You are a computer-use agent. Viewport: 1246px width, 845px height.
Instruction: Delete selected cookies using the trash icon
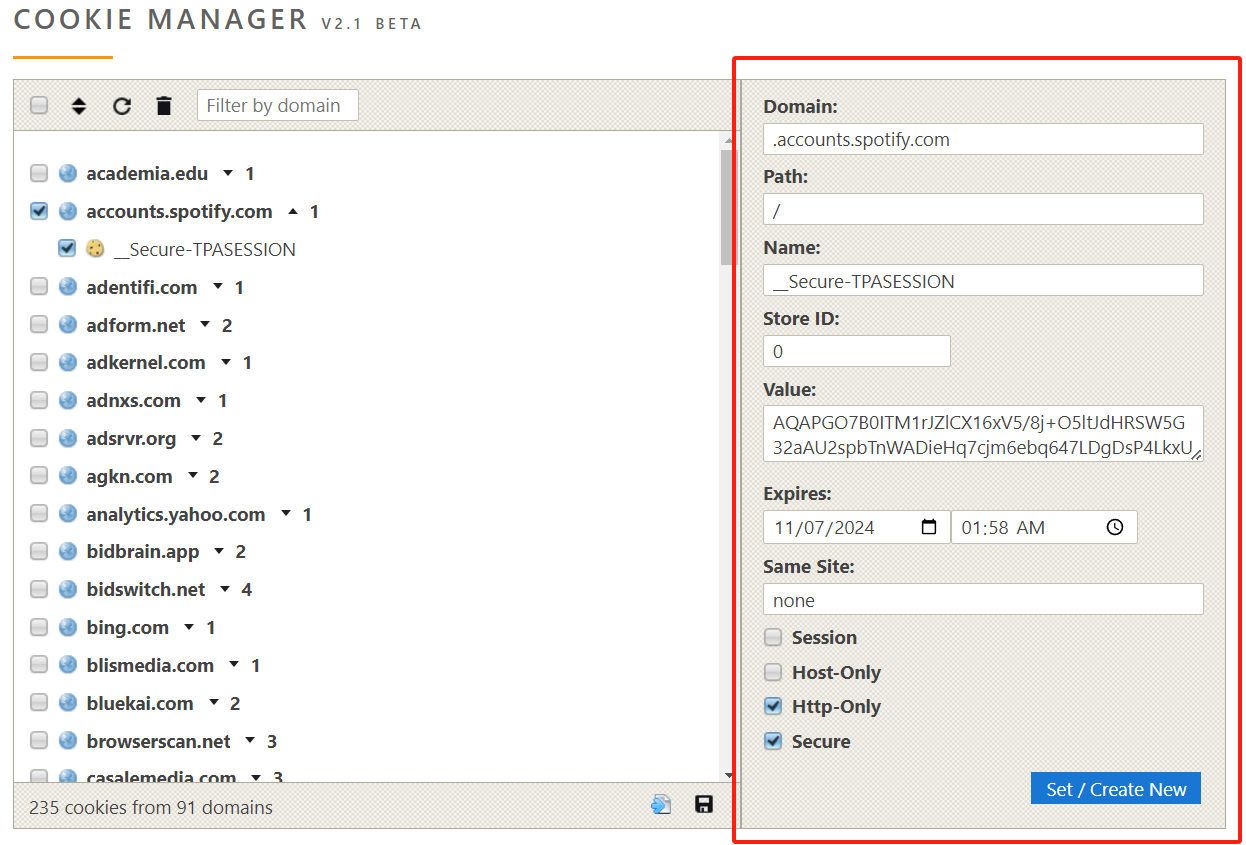coord(163,105)
